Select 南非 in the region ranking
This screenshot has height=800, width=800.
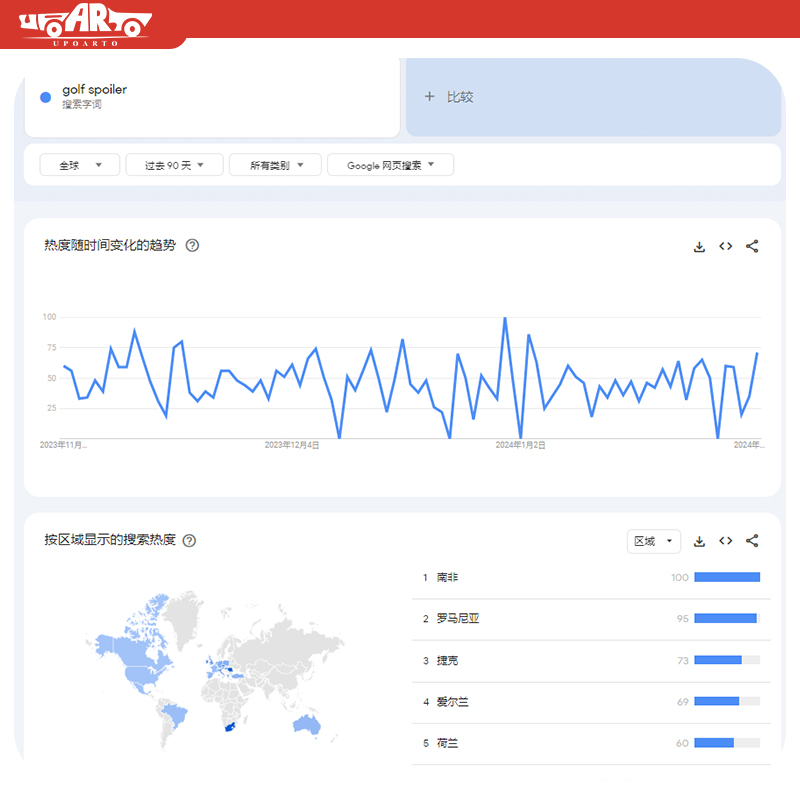pos(591,578)
